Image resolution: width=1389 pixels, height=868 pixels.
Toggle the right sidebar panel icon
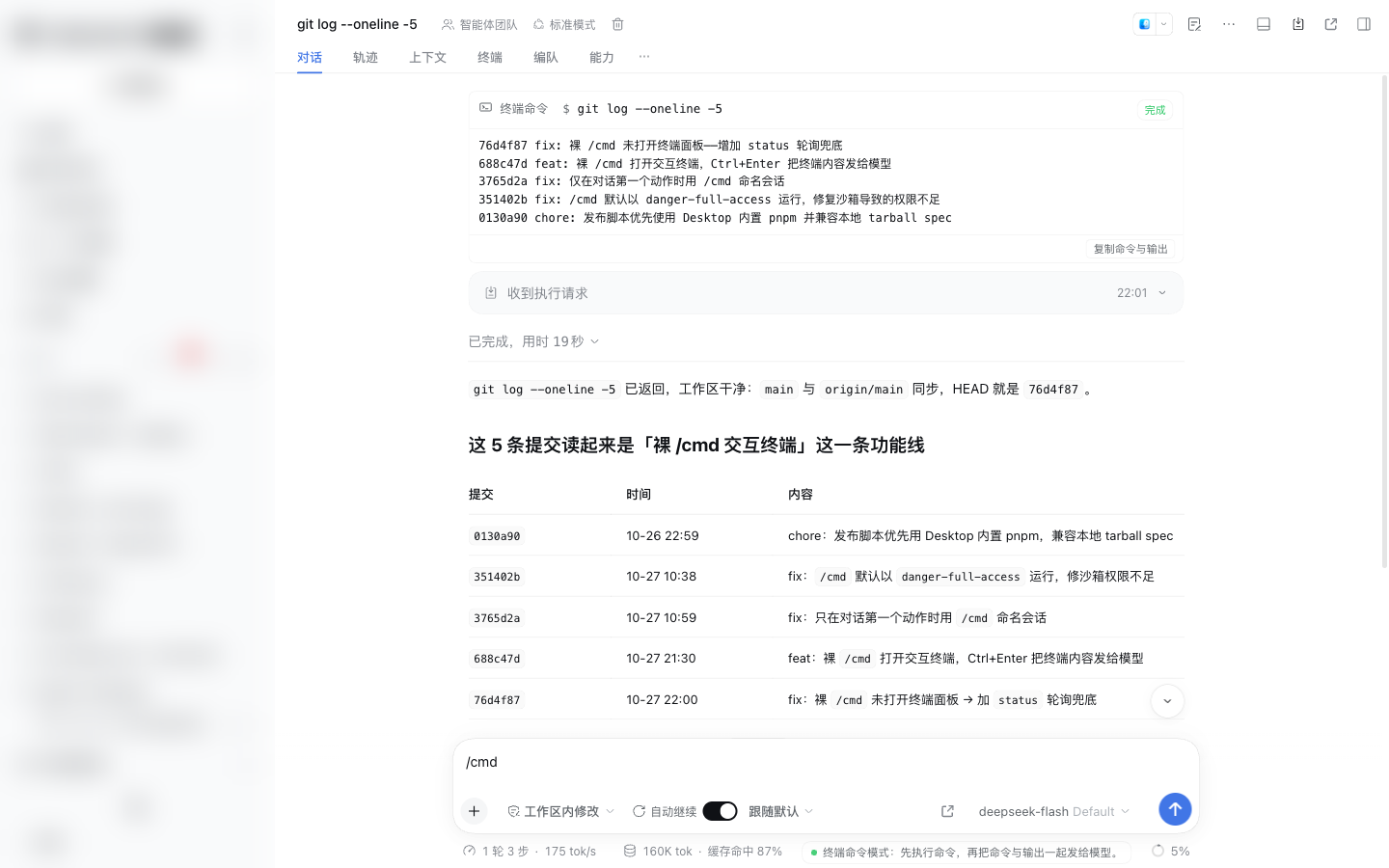pos(1364,24)
